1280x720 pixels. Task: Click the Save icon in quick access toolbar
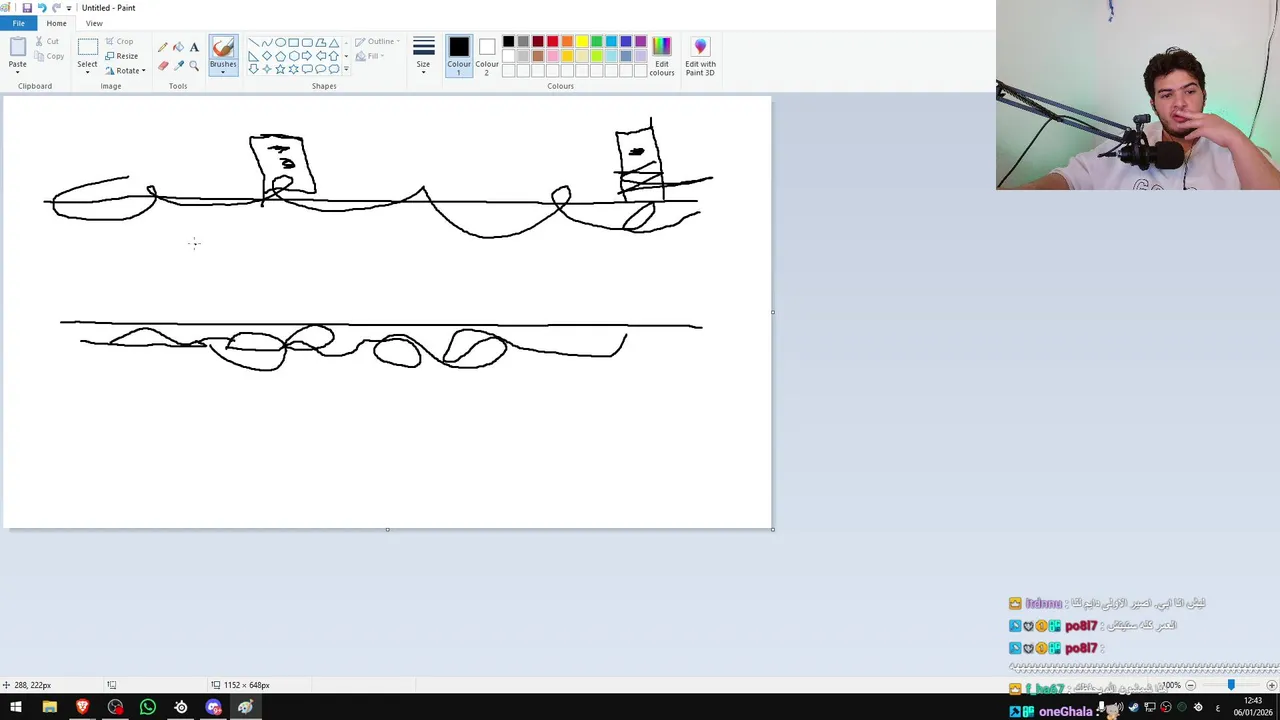coord(27,8)
